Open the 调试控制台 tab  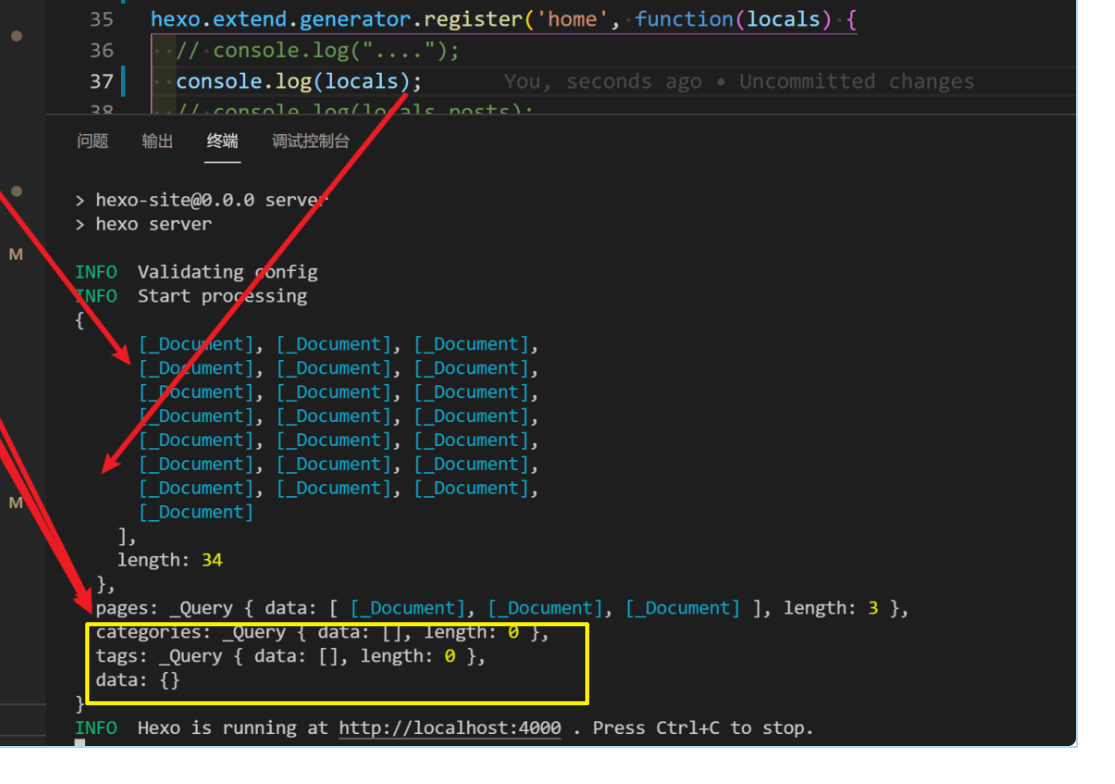(x=311, y=141)
